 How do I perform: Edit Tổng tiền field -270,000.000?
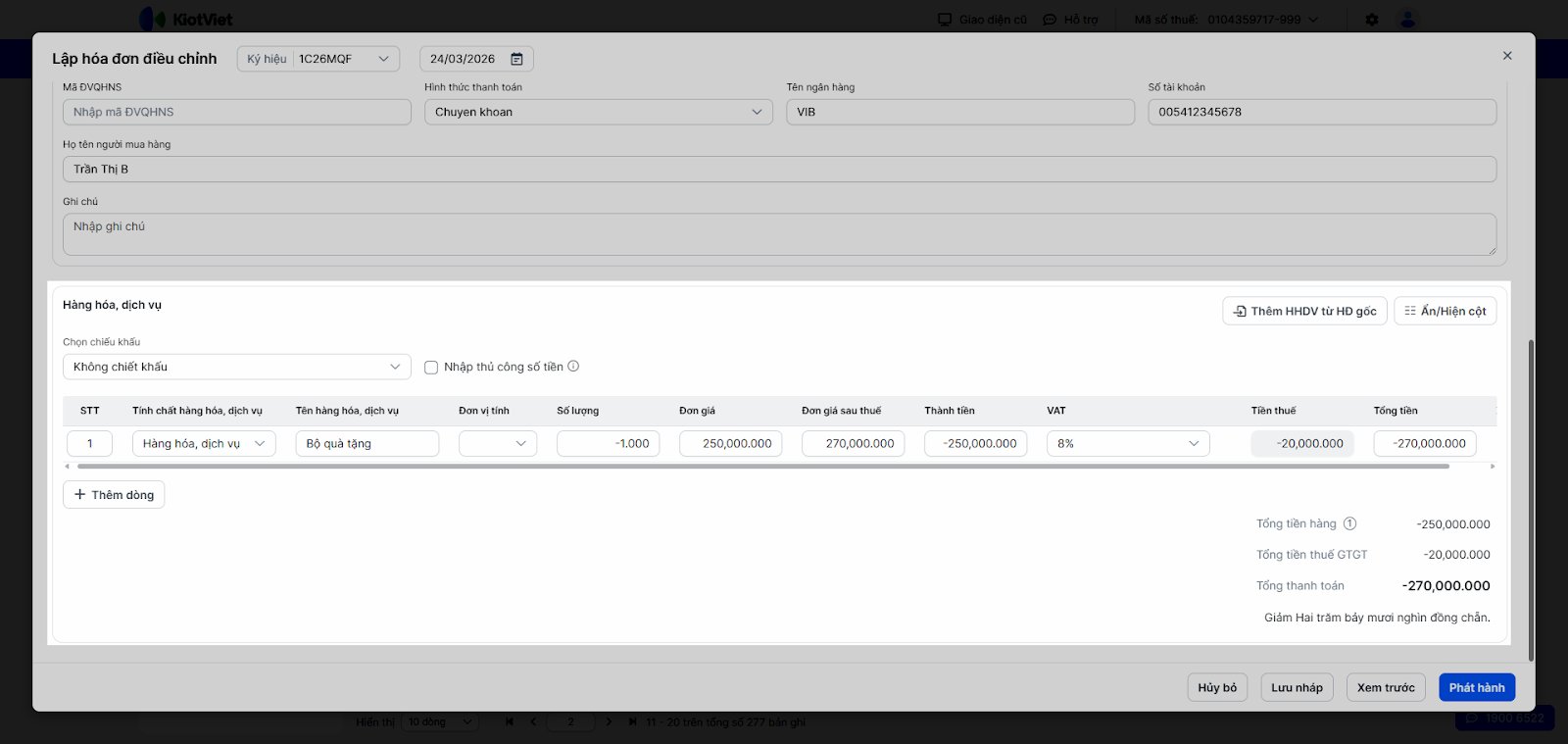coord(1425,443)
